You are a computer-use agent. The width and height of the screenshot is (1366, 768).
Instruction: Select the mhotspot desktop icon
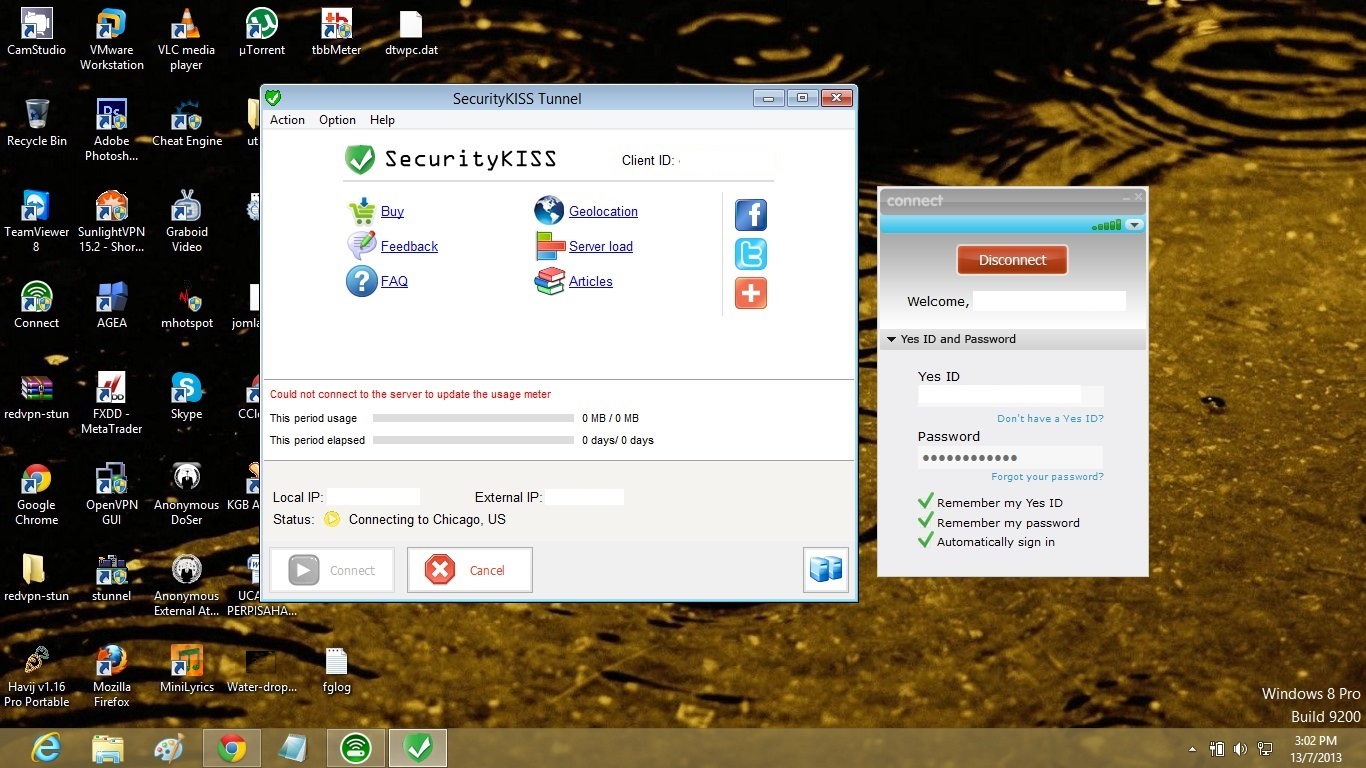coord(186,305)
